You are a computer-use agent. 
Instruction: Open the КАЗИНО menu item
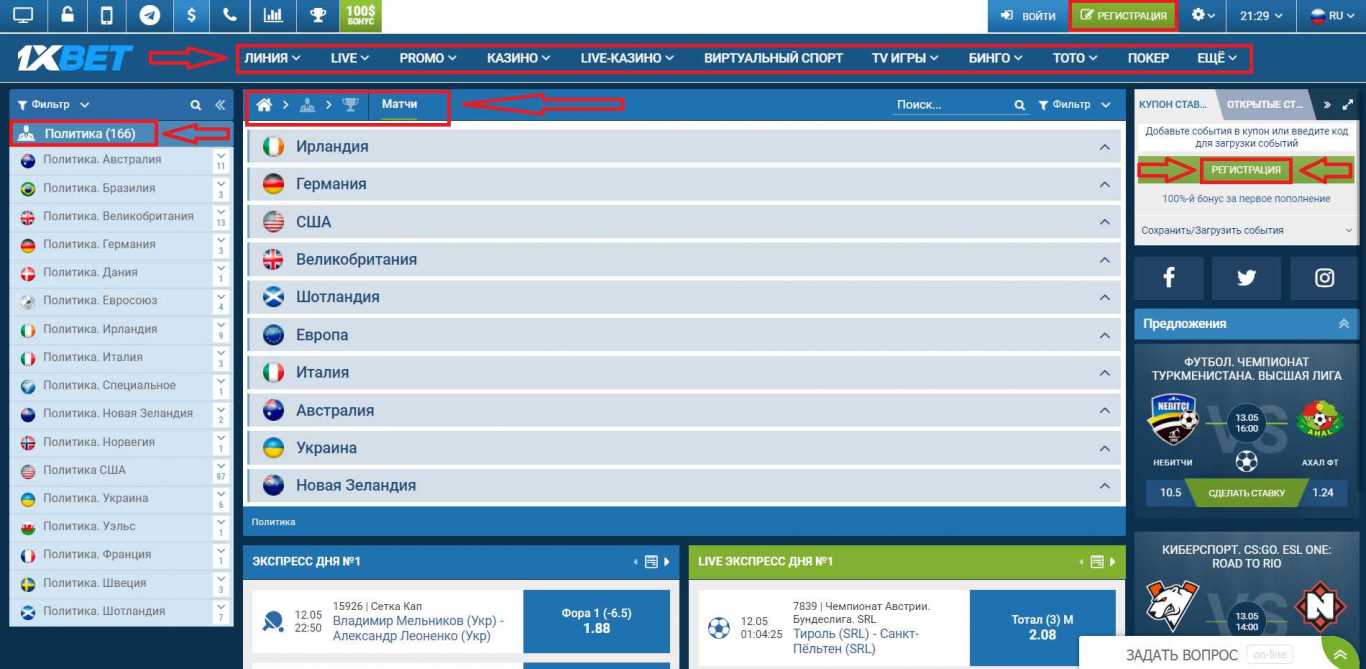[x=517, y=57]
